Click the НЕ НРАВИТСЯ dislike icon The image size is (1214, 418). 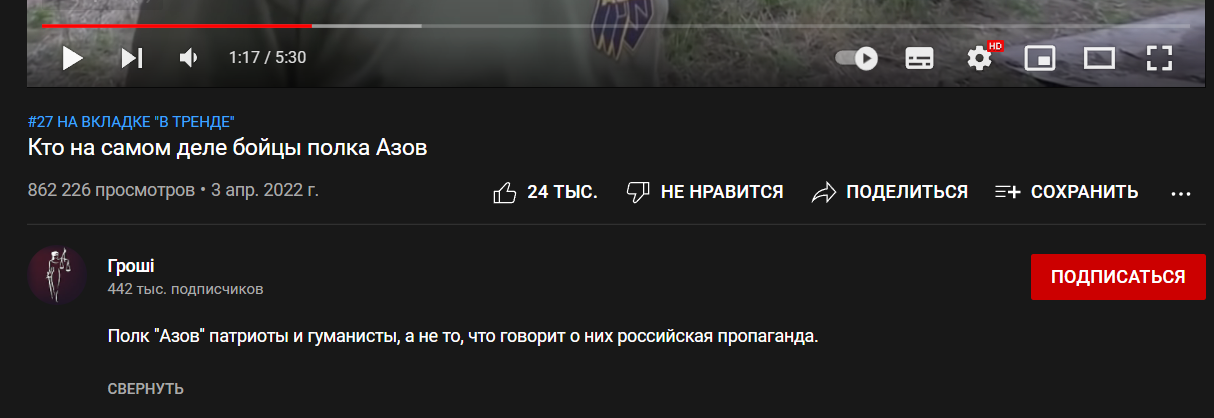pyautogui.click(x=638, y=192)
